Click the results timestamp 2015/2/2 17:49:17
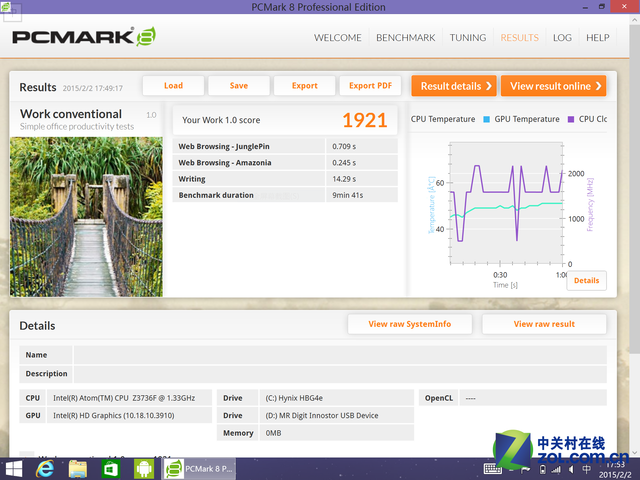This screenshot has height=480, width=640. click(92, 88)
